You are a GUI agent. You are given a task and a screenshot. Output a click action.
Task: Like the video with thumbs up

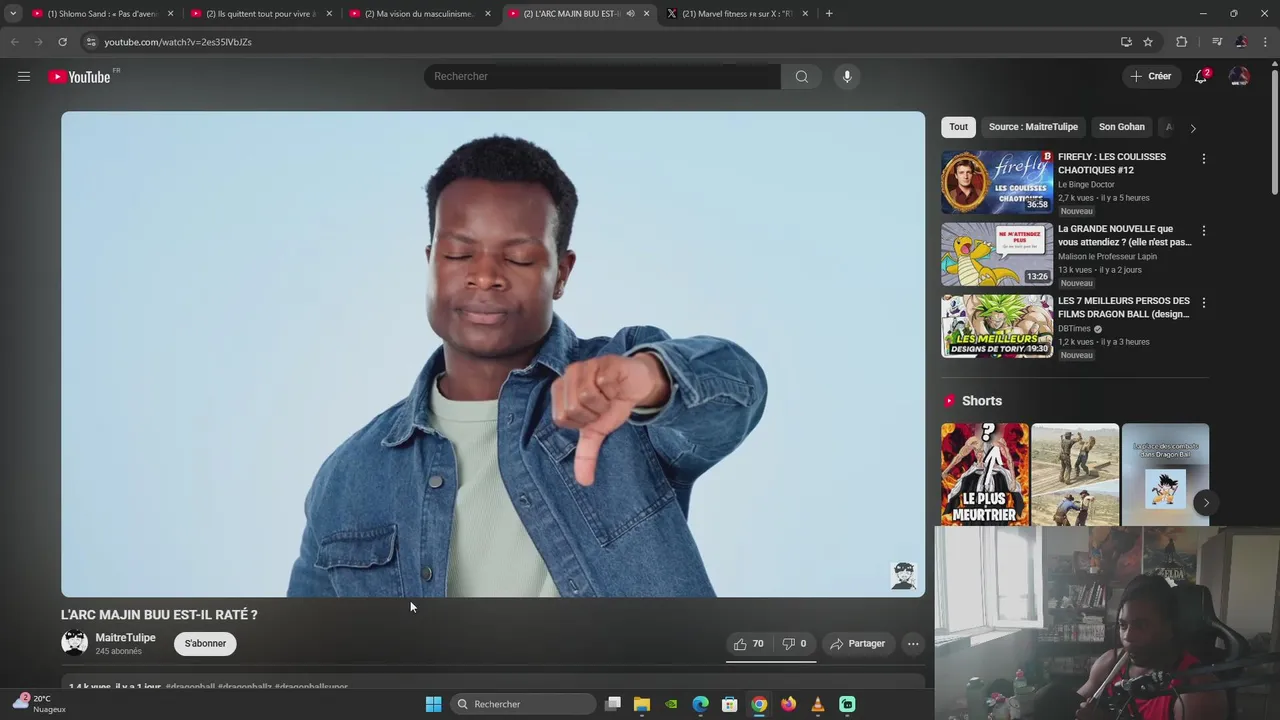pos(749,644)
